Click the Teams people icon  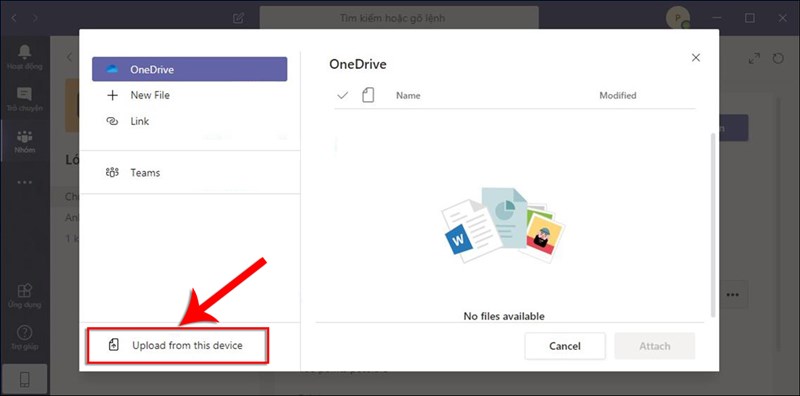(112, 172)
